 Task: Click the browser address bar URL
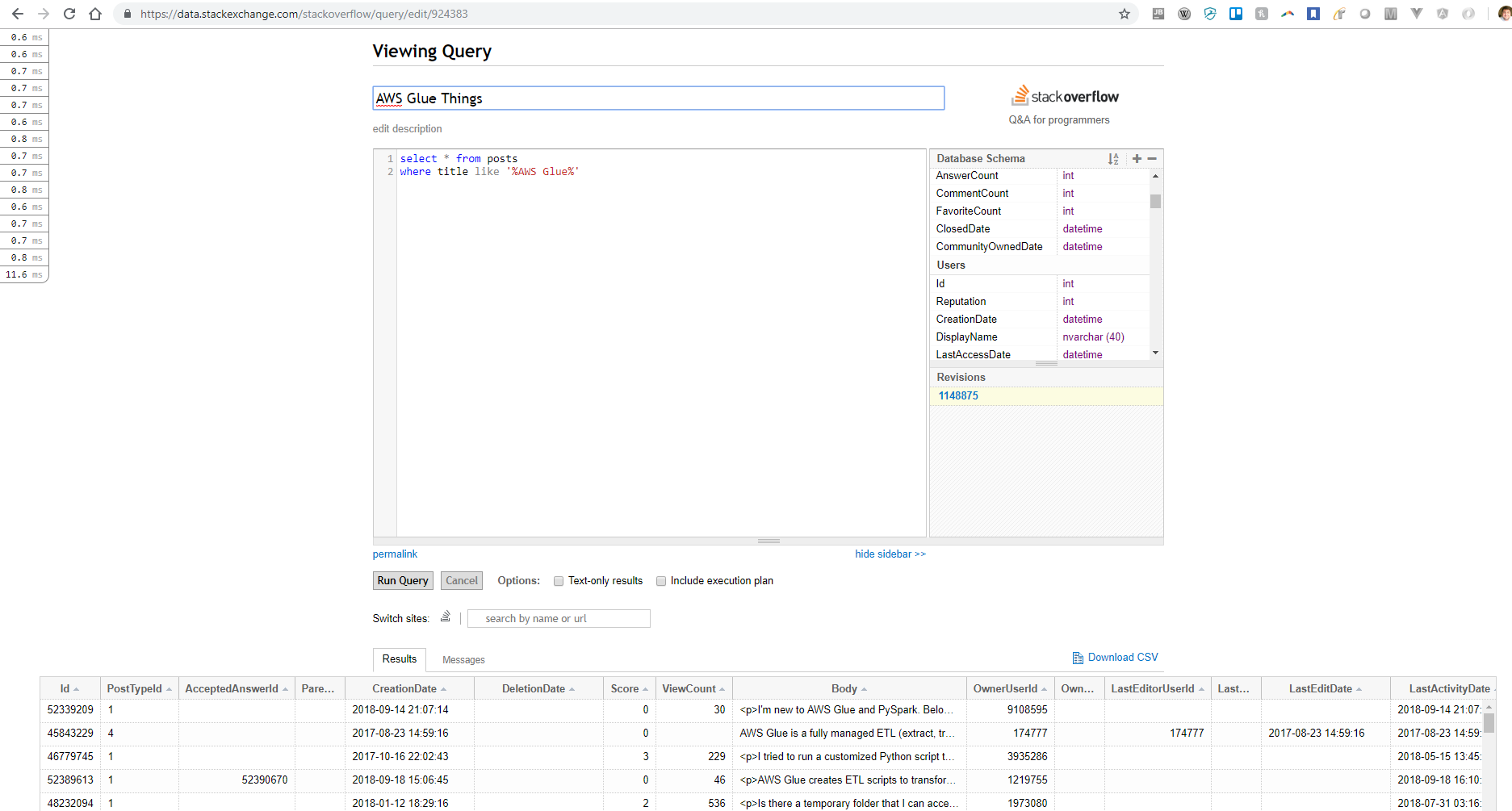click(x=304, y=14)
